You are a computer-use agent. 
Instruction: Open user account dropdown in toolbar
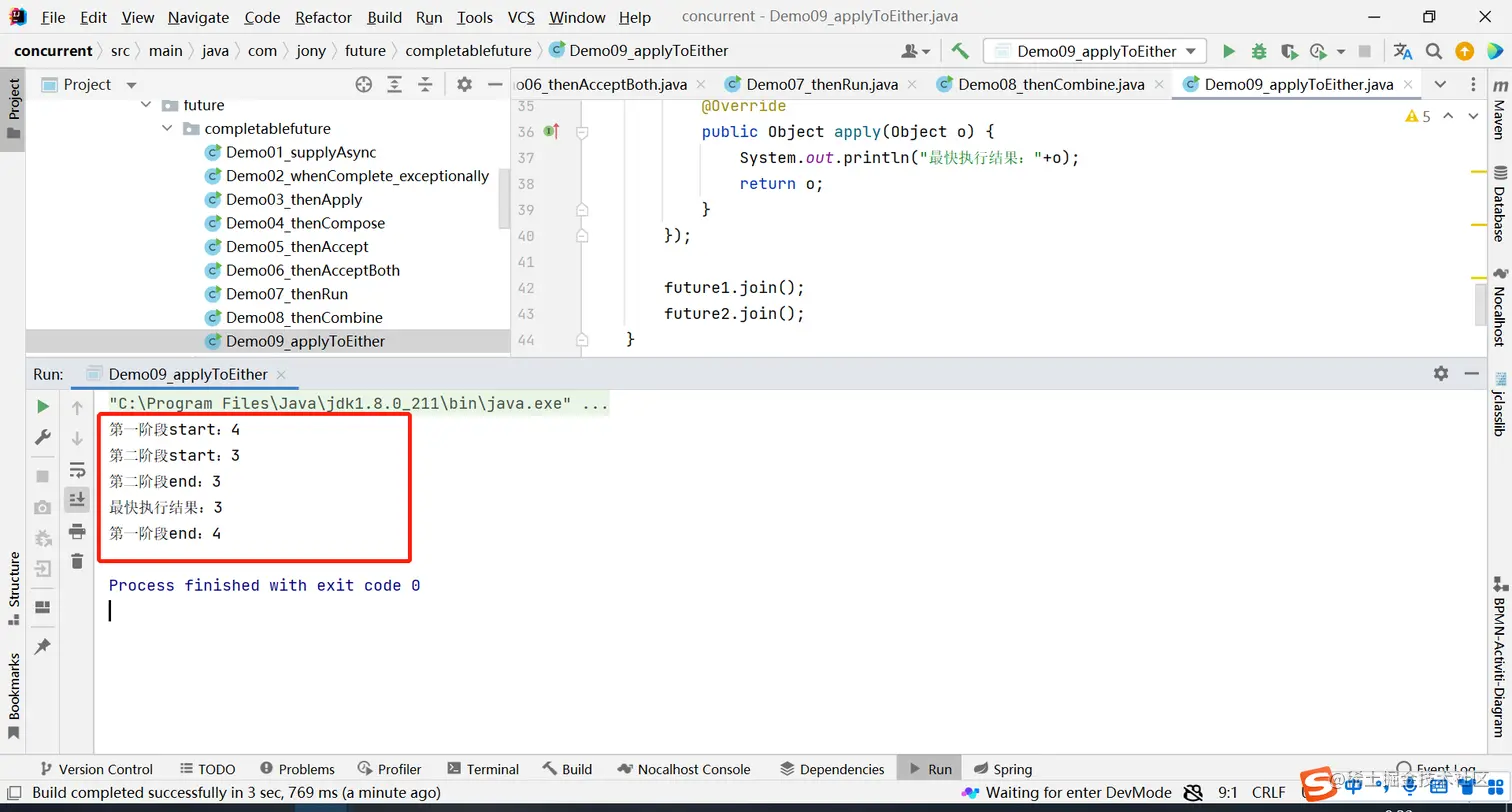(915, 51)
